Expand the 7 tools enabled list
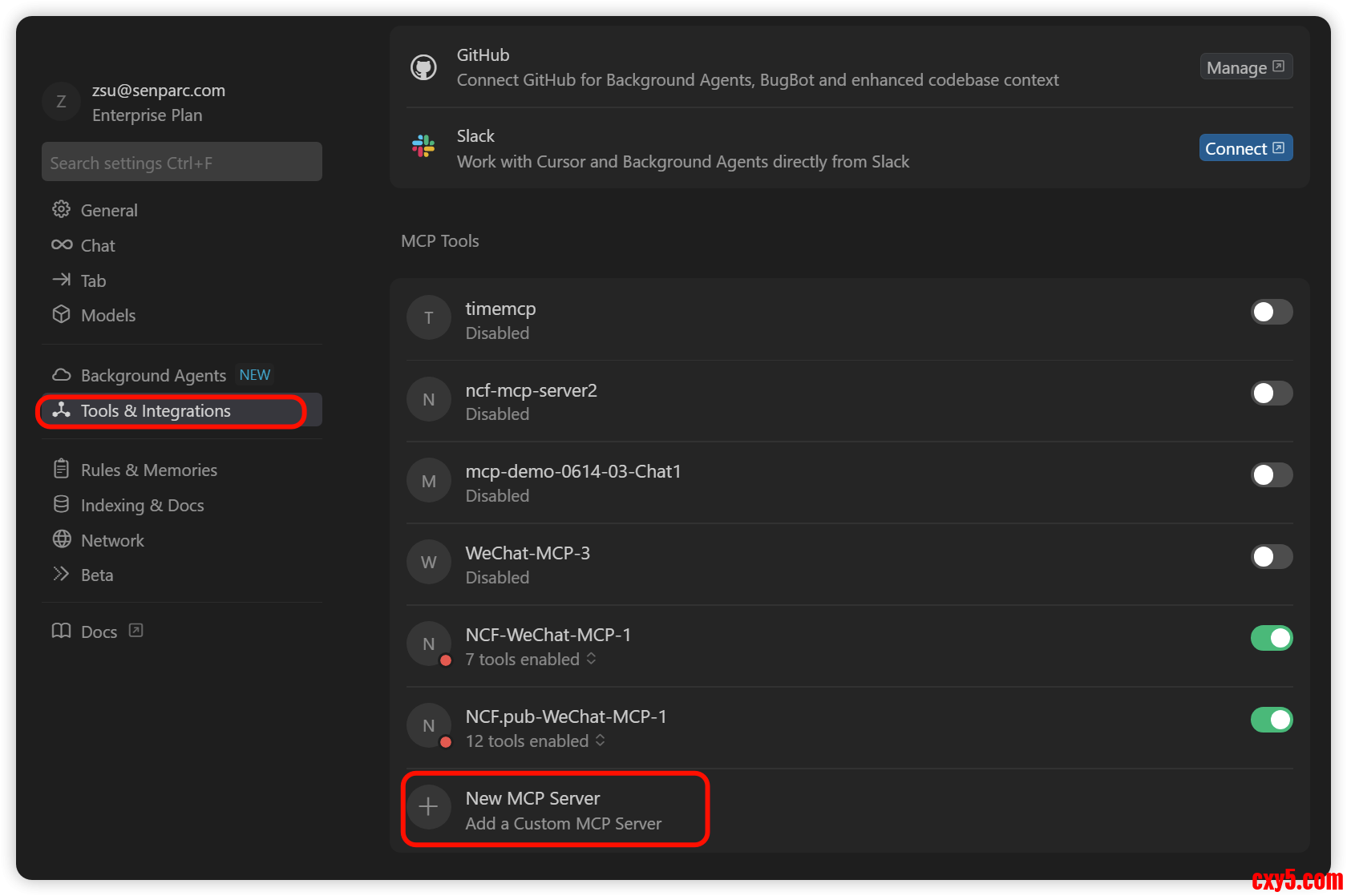Screen dimensions: 1347x896 (531, 660)
